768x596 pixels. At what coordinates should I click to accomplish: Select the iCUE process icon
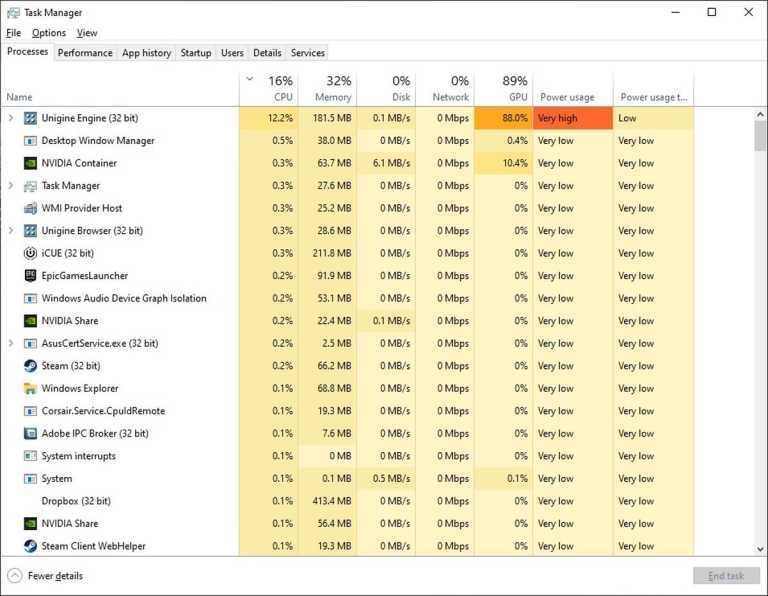pos(30,253)
